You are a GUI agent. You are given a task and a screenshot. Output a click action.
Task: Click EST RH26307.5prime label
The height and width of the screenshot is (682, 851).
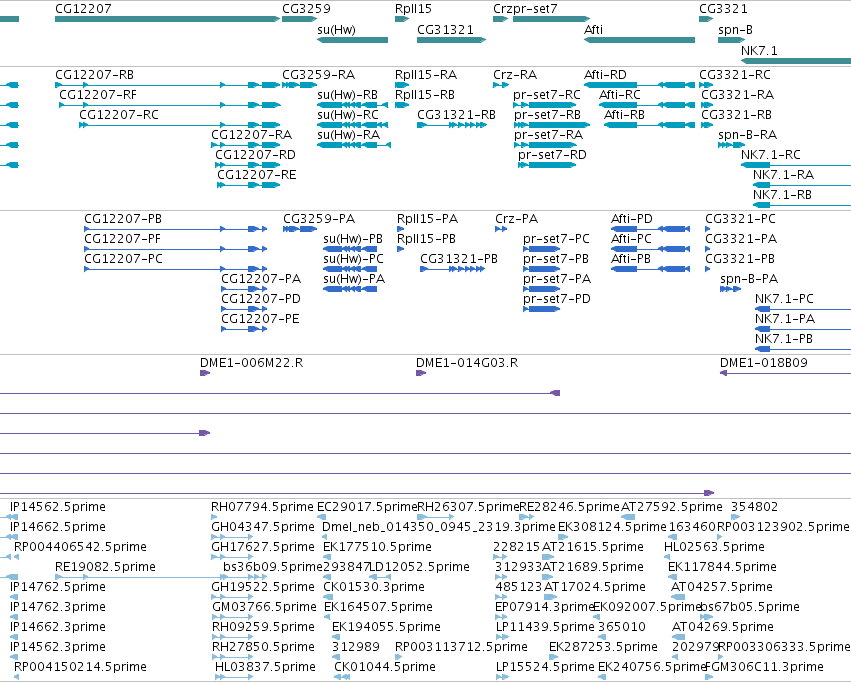(468, 507)
